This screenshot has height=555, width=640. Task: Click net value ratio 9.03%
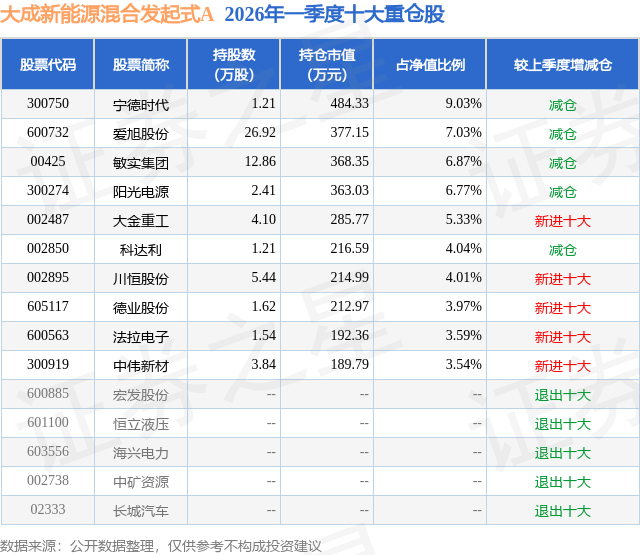[x=463, y=104]
